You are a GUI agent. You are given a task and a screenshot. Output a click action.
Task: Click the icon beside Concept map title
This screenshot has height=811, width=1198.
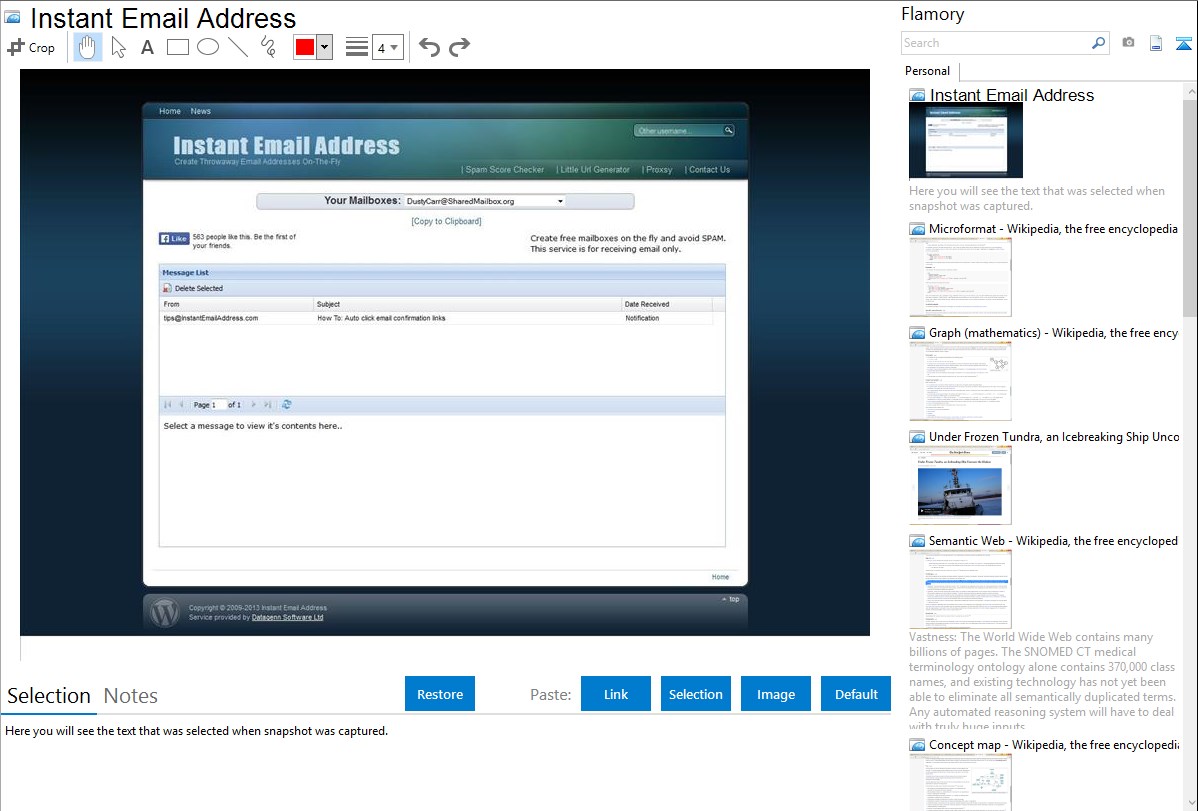click(x=917, y=745)
